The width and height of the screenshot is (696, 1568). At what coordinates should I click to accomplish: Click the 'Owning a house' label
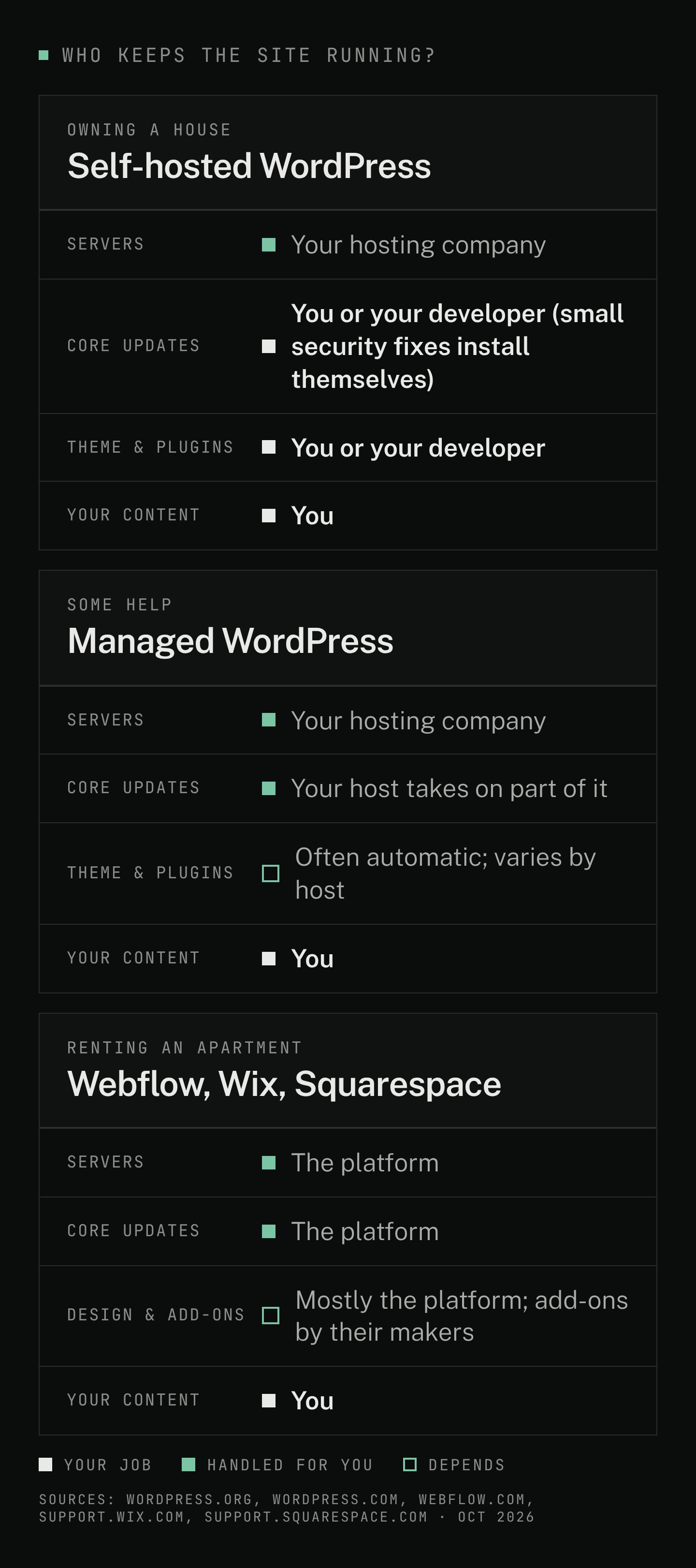(149, 130)
